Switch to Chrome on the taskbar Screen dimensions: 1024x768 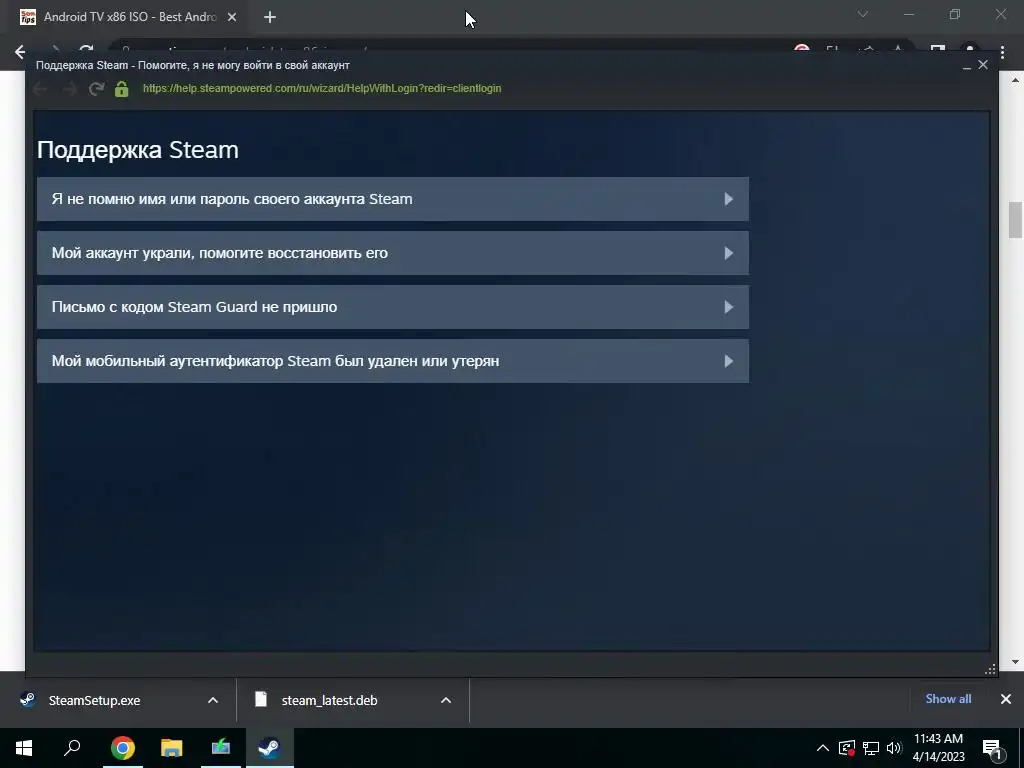pos(122,748)
